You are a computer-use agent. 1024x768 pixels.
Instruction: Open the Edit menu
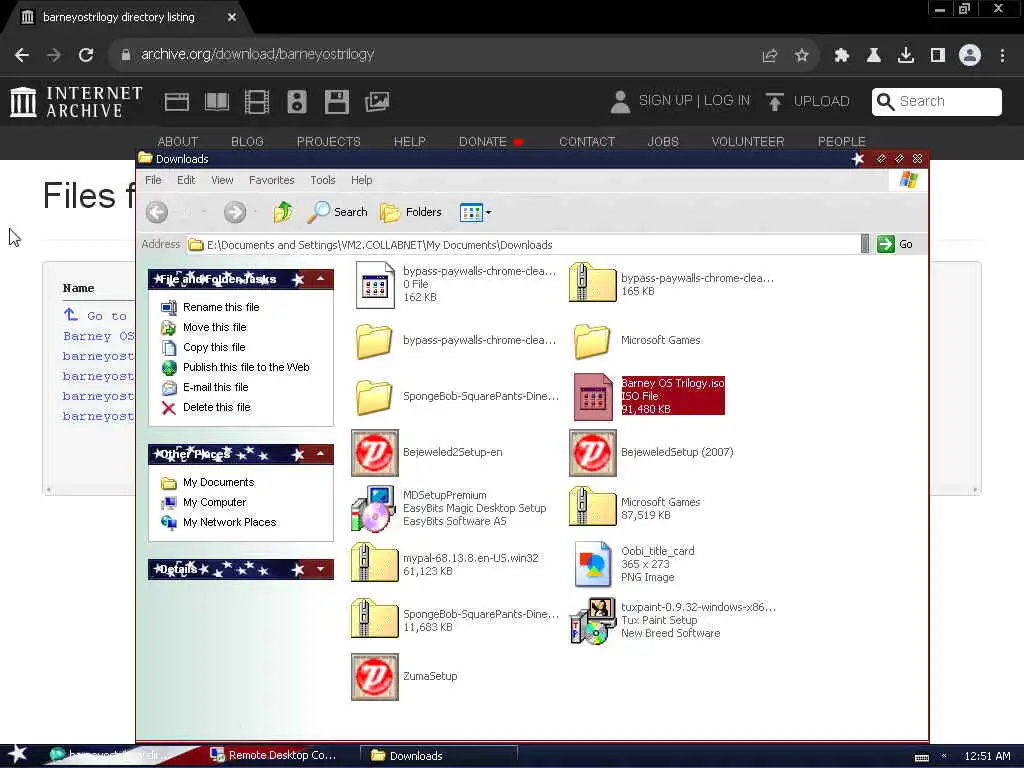pos(186,180)
